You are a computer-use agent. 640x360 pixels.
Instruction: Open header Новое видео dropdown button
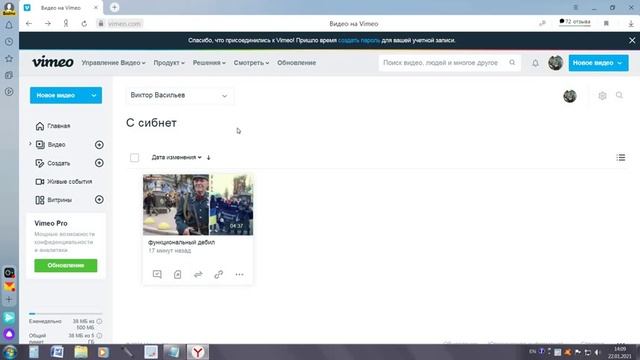click(598, 63)
